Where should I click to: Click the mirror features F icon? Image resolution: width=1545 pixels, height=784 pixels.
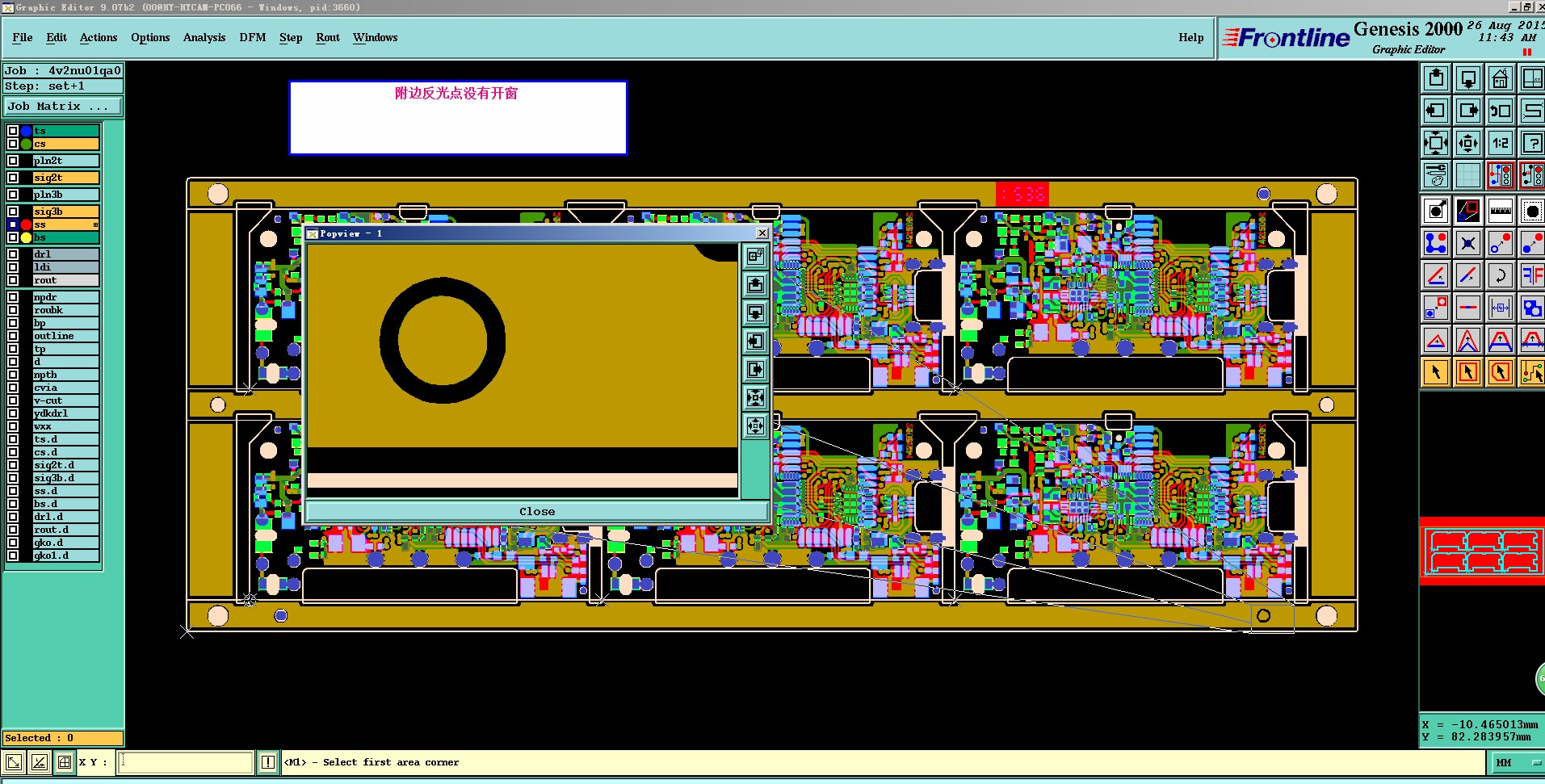pyautogui.click(x=1532, y=275)
